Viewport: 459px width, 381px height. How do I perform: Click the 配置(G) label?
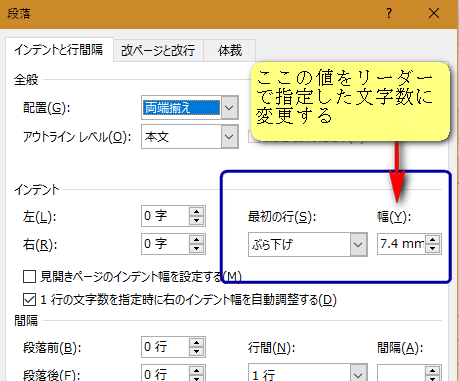coord(47,108)
